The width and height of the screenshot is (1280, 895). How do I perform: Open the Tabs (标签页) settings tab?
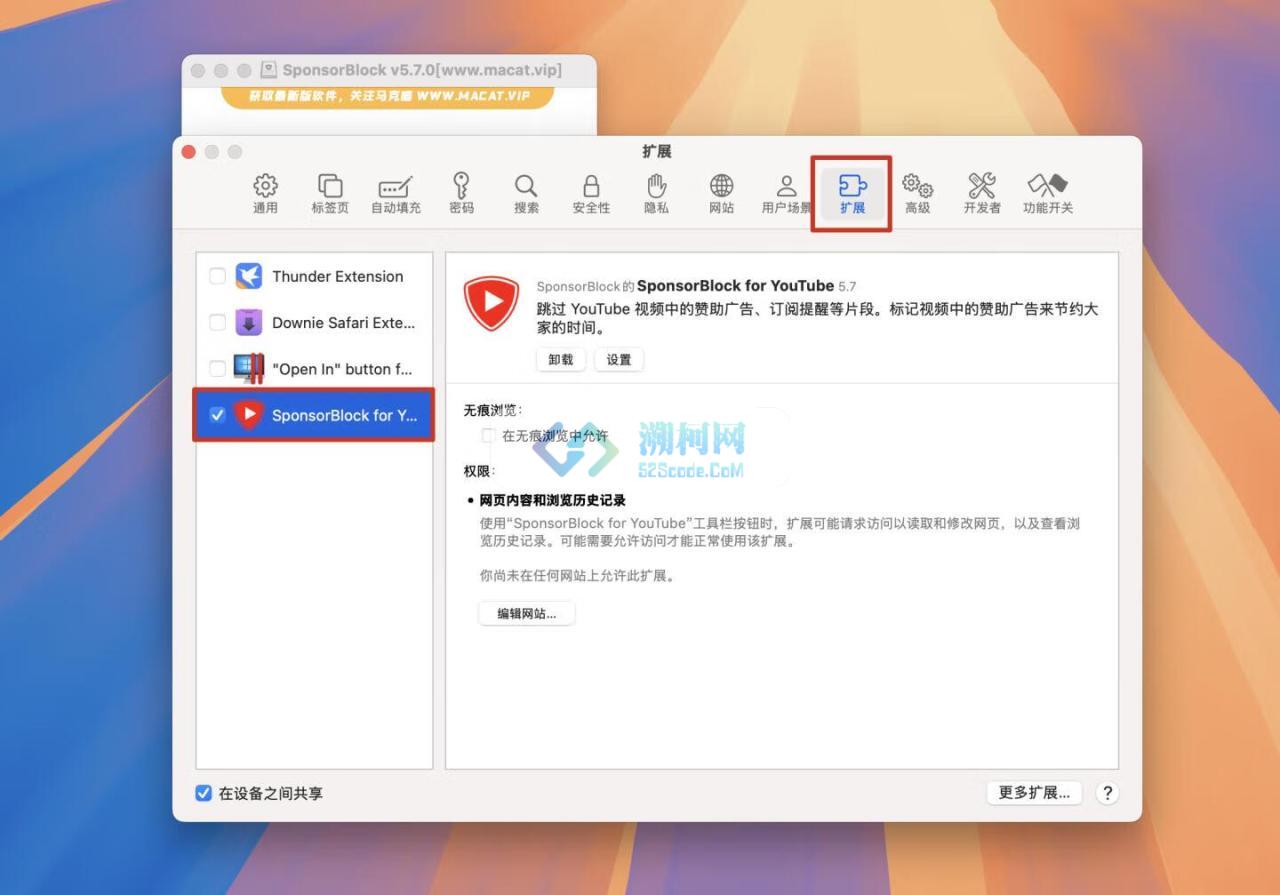pos(330,194)
